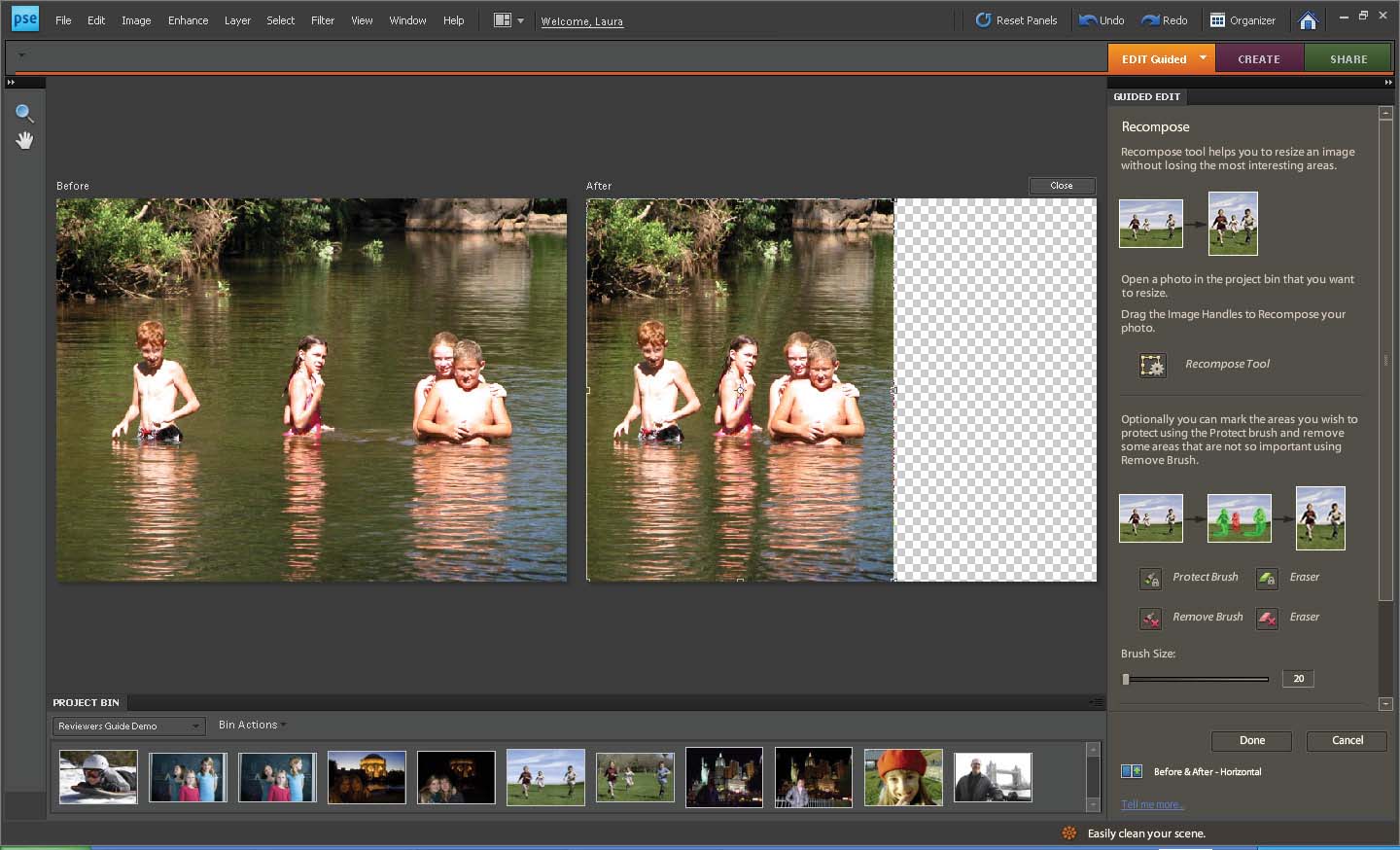Open the EDIT Guided dropdown arrow
Viewport: 1400px width, 850px height.
1203,58
